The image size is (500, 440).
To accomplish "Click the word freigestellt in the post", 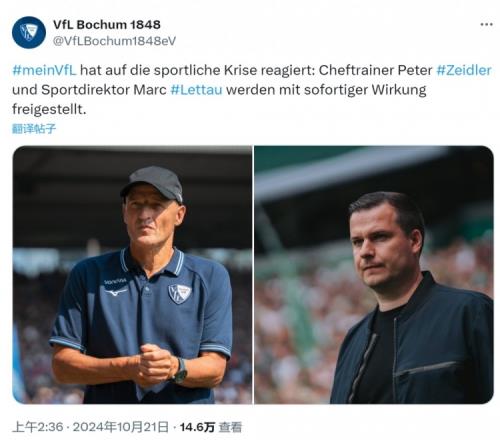I will click(x=49, y=109).
